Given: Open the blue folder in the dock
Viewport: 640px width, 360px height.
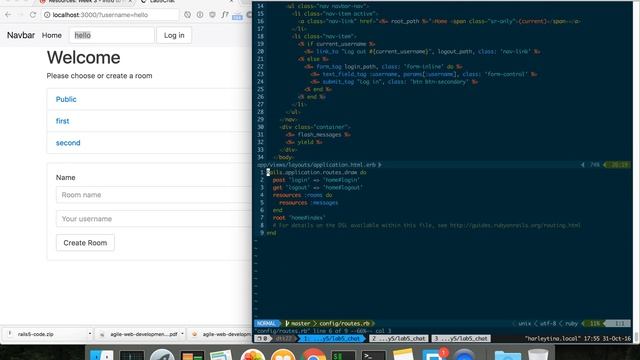Looking at the screenshot, I should [507, 354].
